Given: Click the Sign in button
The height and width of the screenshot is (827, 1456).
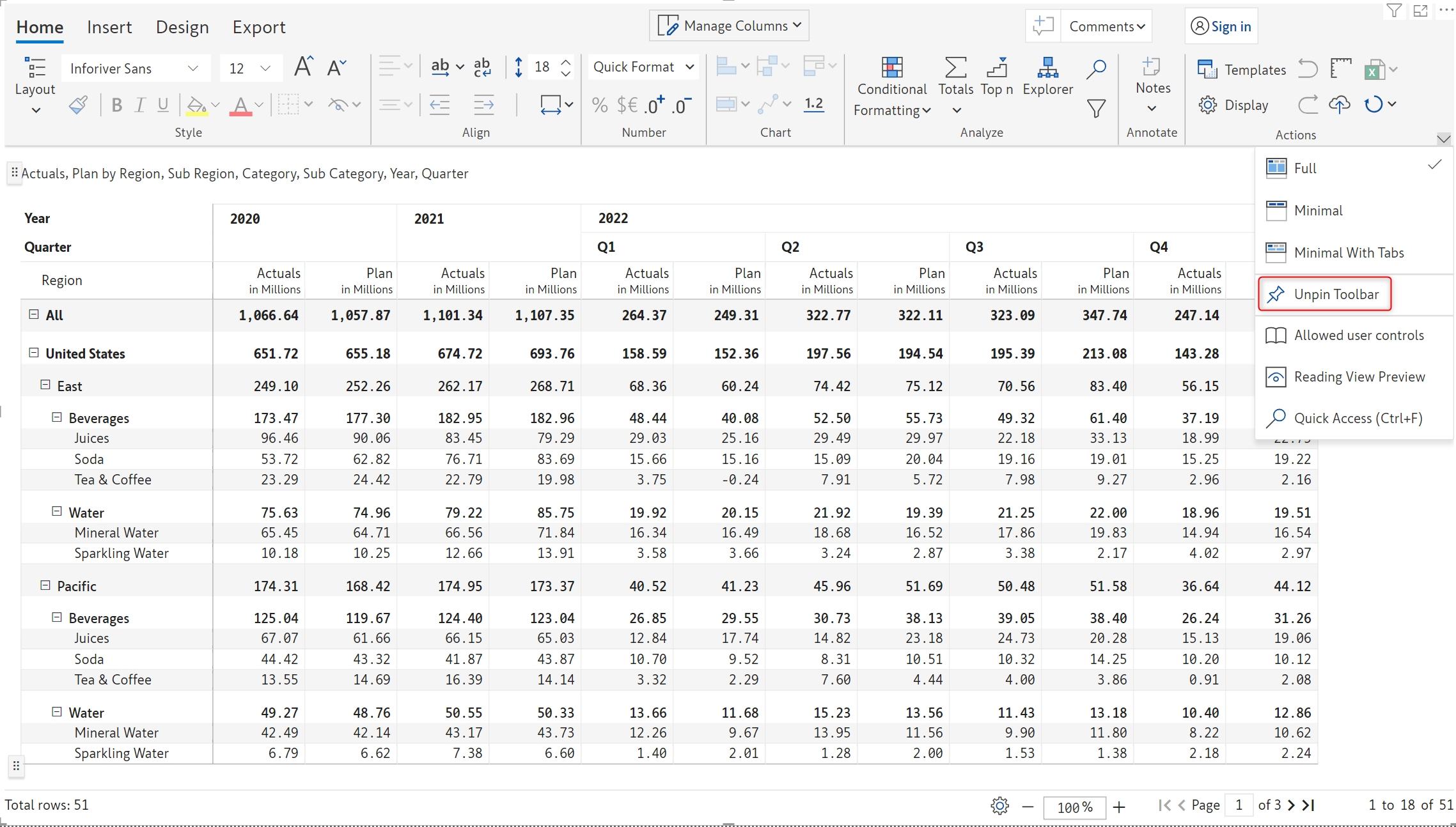Looking at the screenshot, I should coord(1221,26).
